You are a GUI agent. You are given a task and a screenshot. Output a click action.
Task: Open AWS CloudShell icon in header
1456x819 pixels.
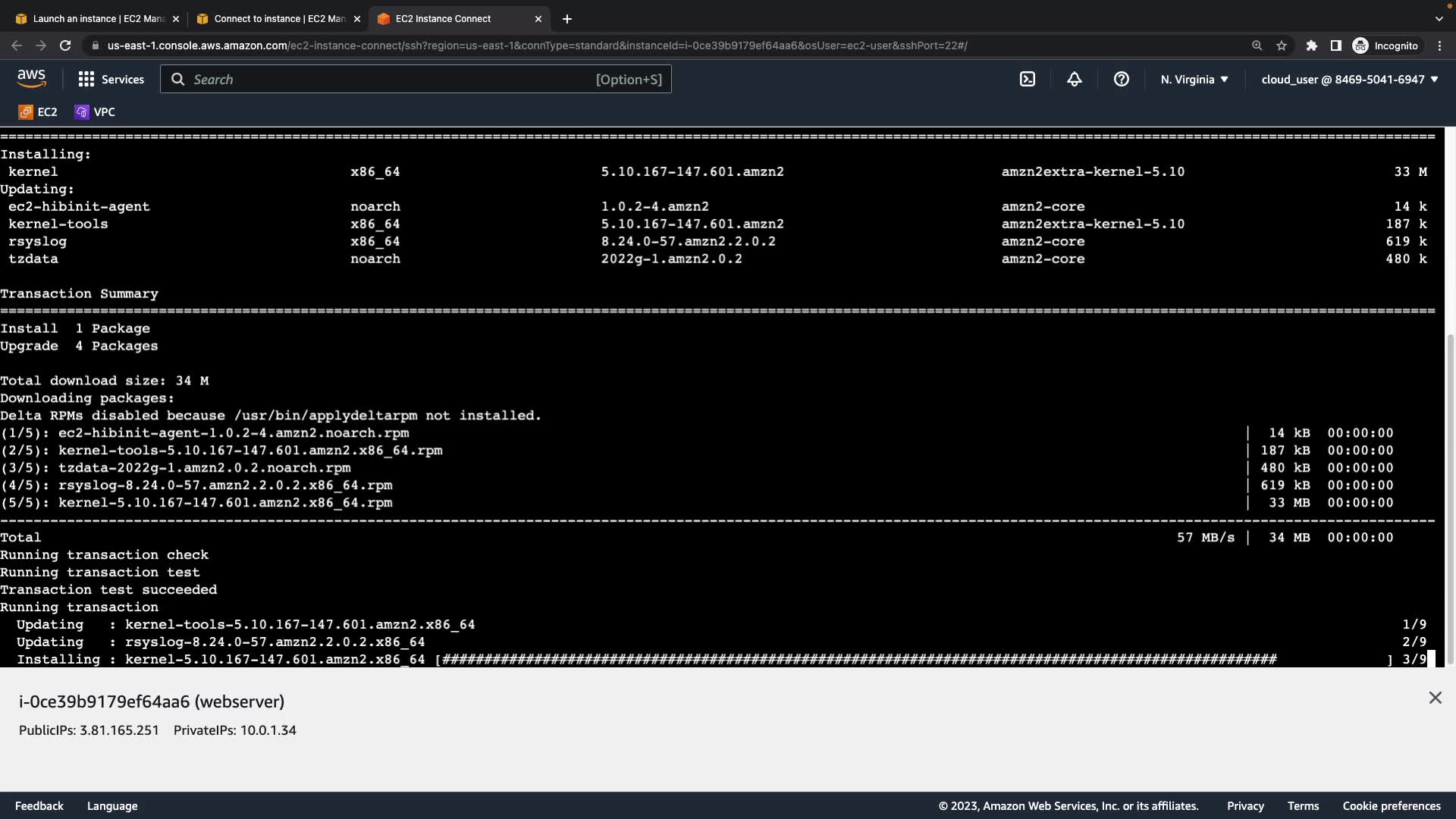1027,79
